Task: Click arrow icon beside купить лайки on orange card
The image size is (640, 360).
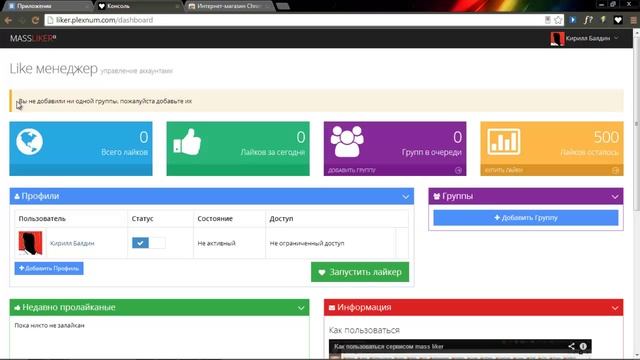Action: pos(616,170)
